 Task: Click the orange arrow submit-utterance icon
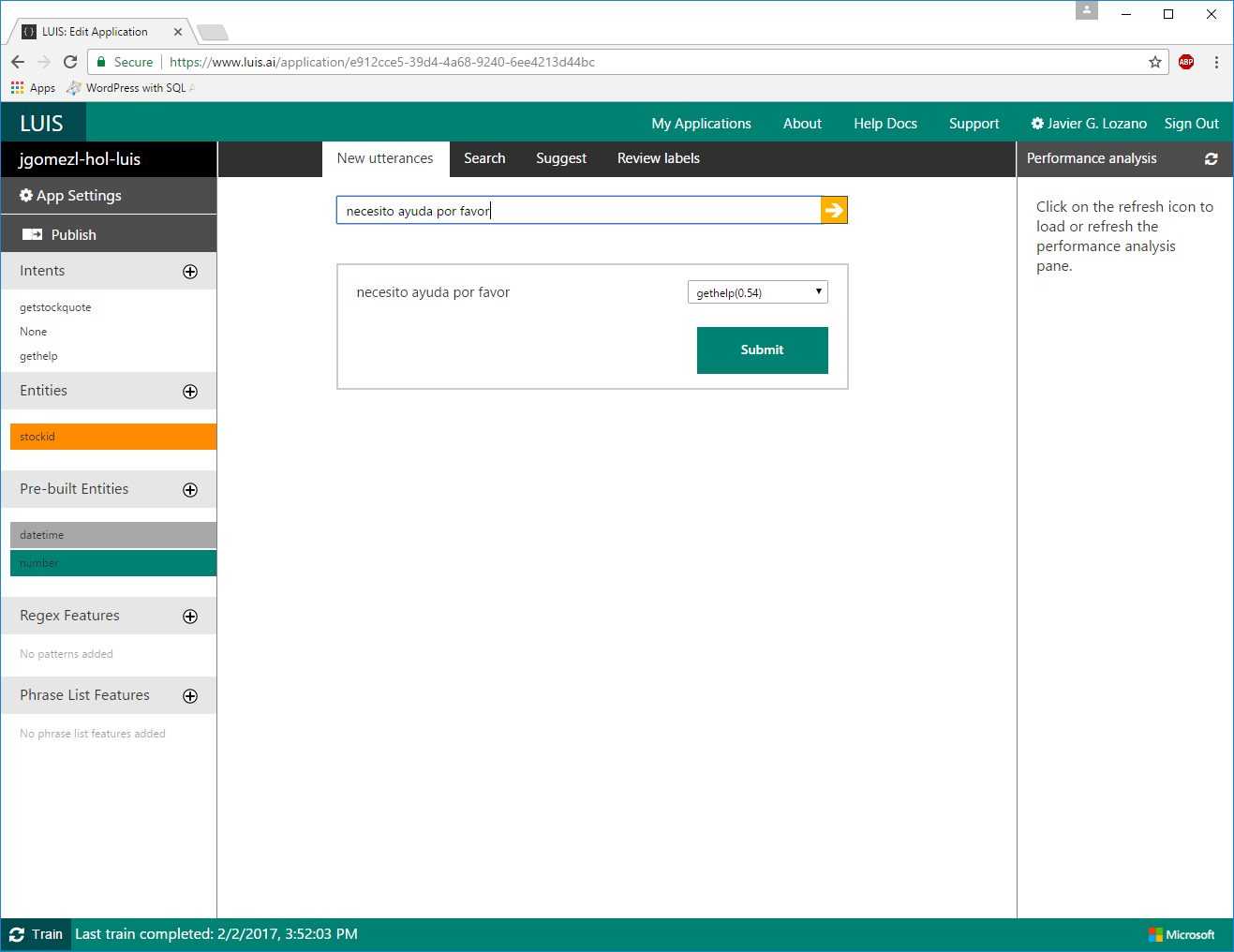coord(834,210)
